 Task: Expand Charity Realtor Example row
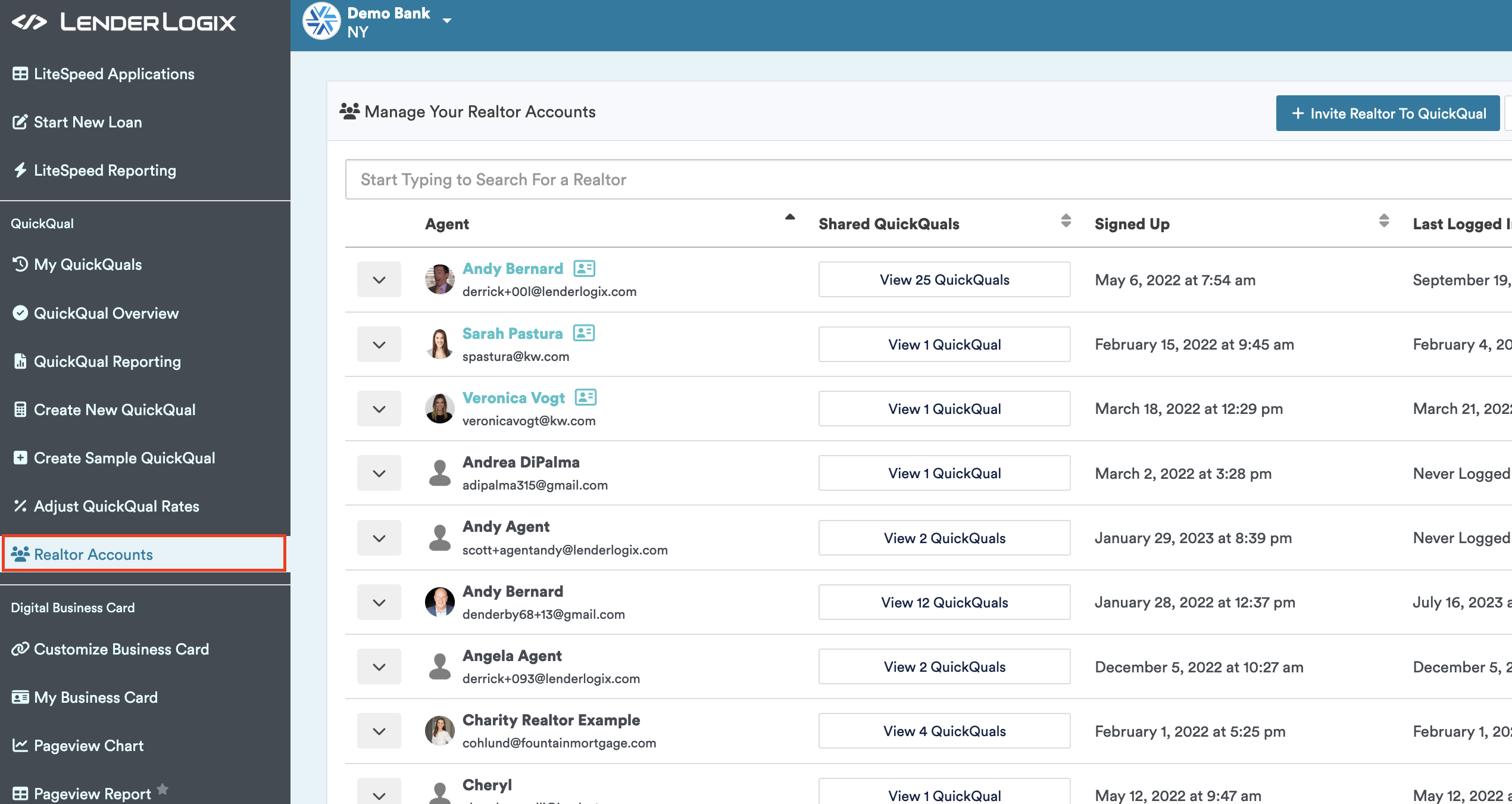379,731
